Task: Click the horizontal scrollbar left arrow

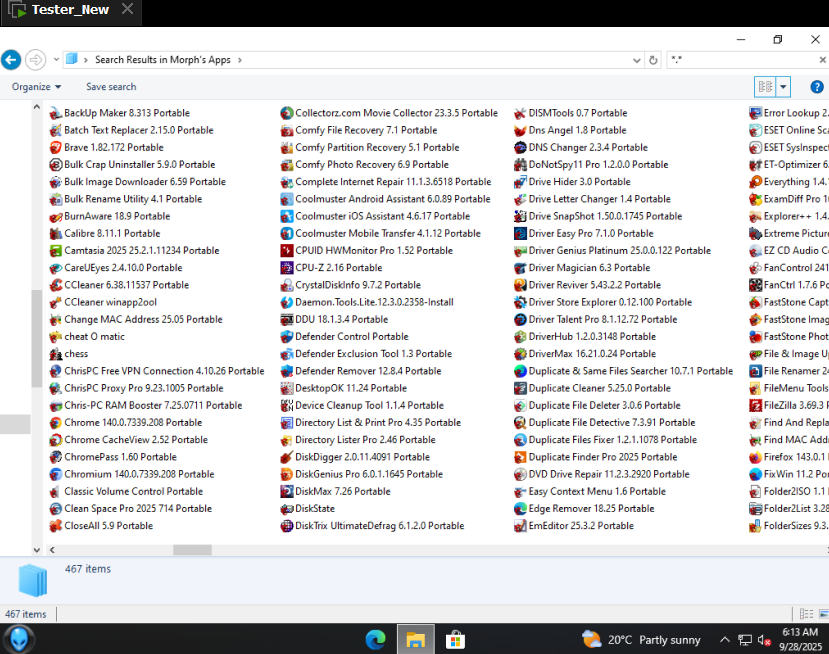Action: coord(52,550)
